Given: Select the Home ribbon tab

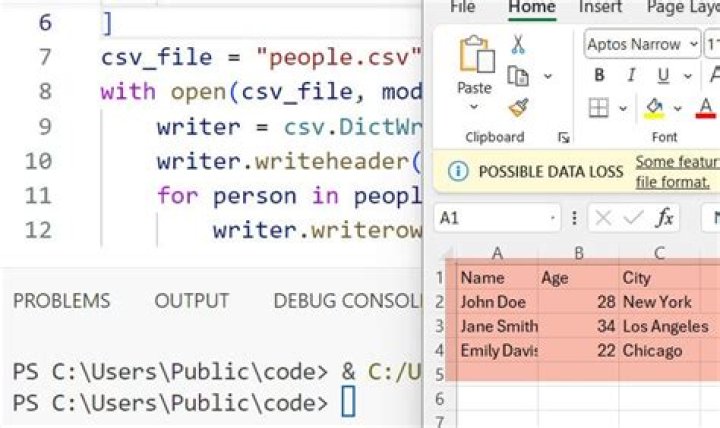Looking at the screenshot, I should (x=532, y=6).
